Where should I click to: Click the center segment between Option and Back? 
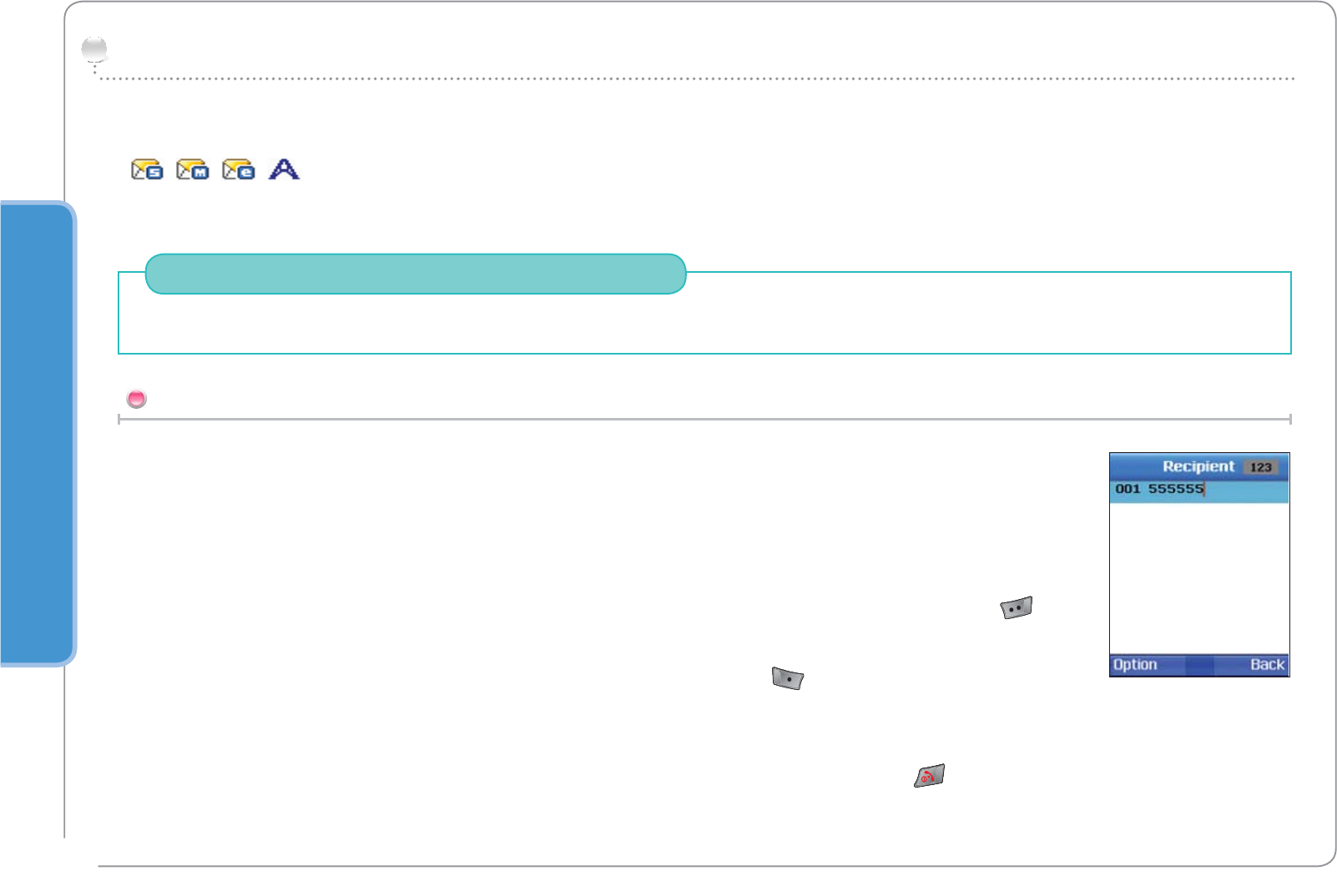(x=1199, y=665)
